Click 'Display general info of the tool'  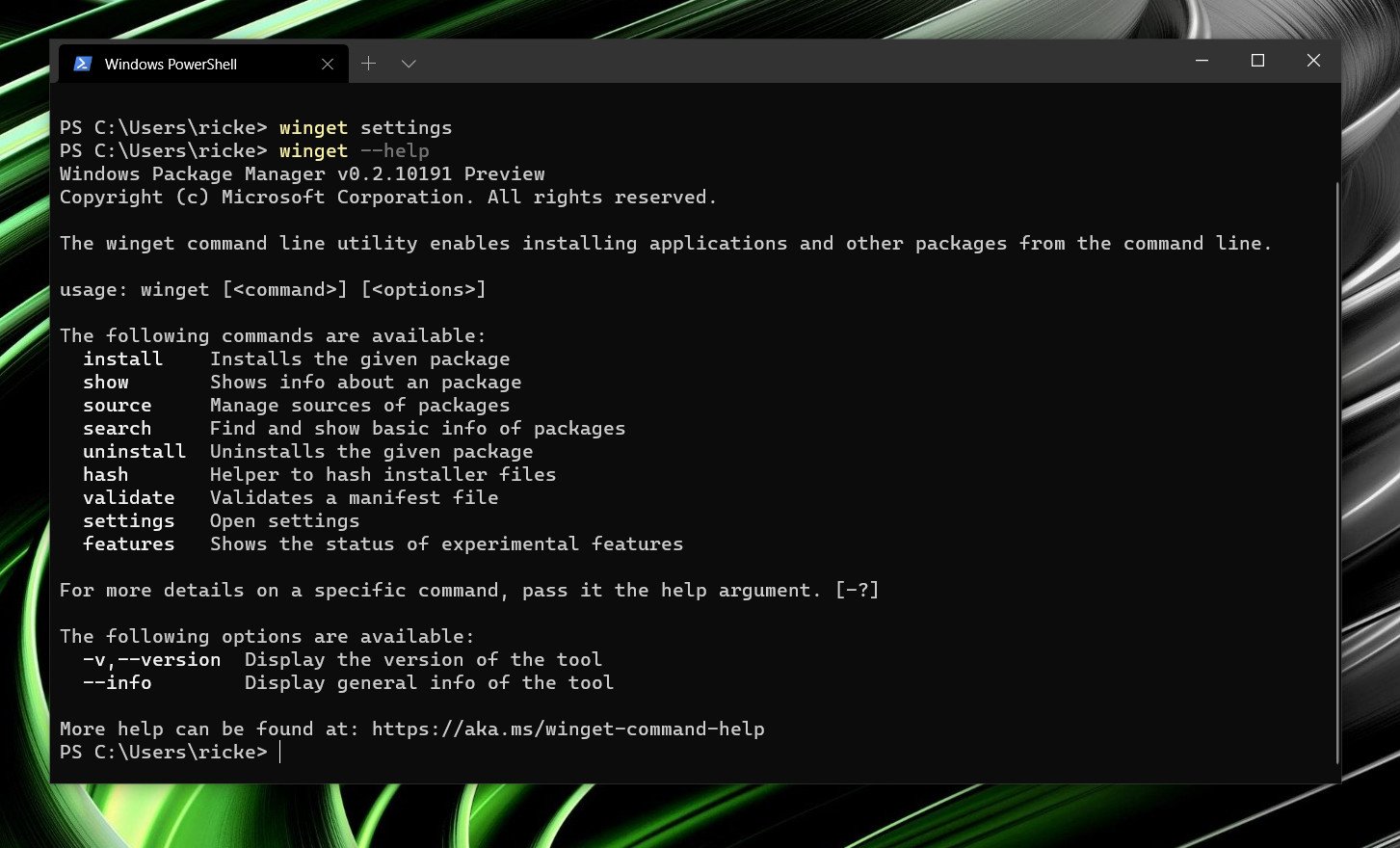point(430,682)
